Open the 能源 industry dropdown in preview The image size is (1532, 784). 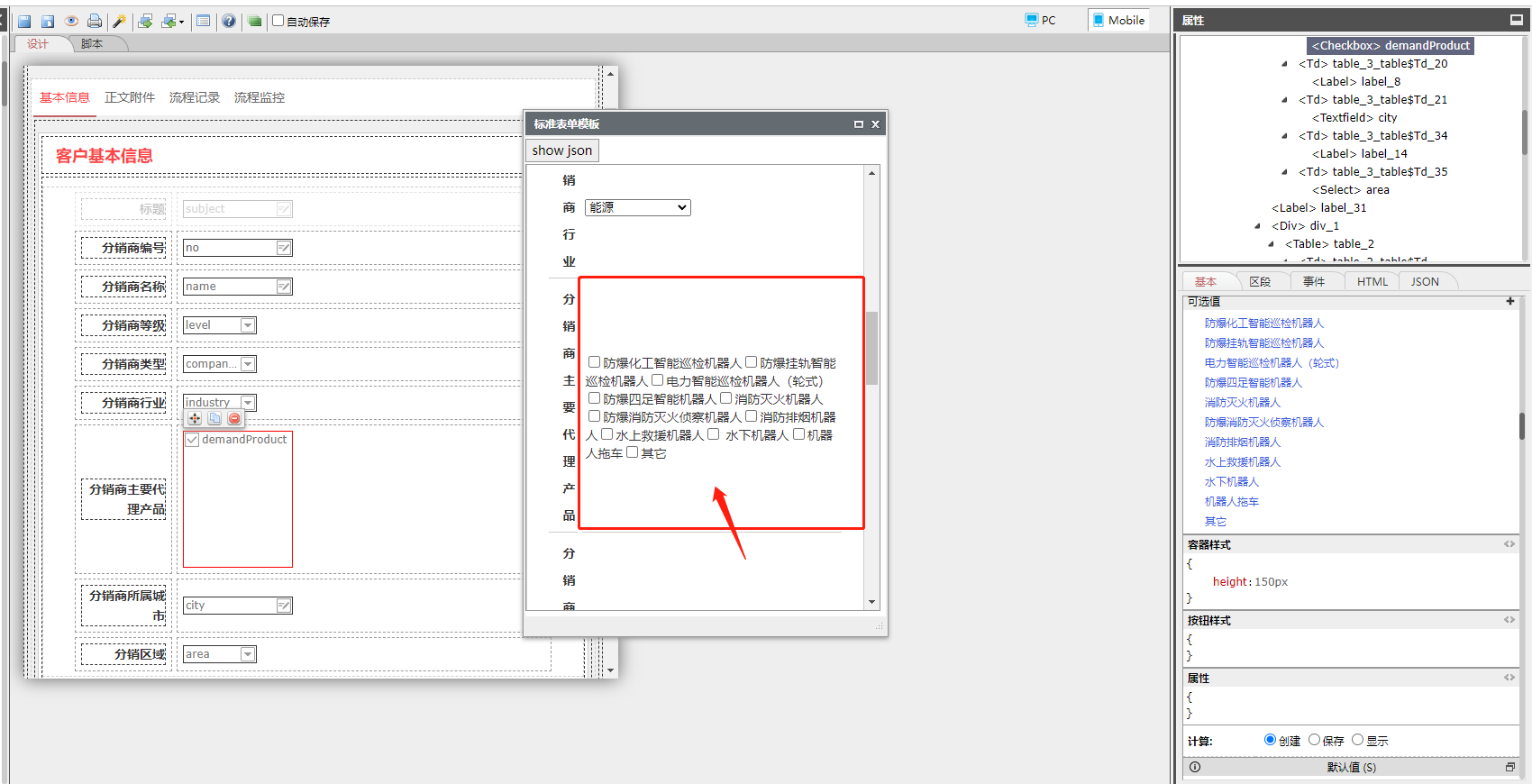click(638, 207)
